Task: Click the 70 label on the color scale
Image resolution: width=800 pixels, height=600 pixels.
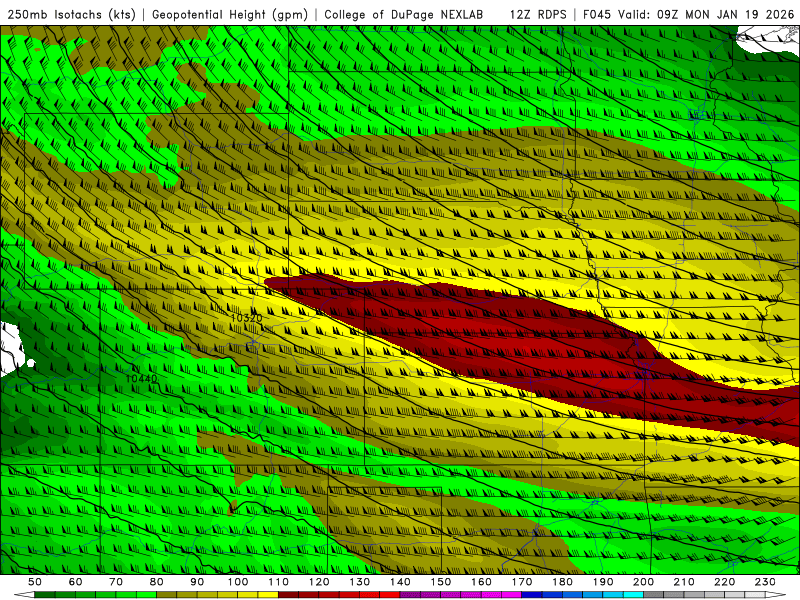Action: 116,582
